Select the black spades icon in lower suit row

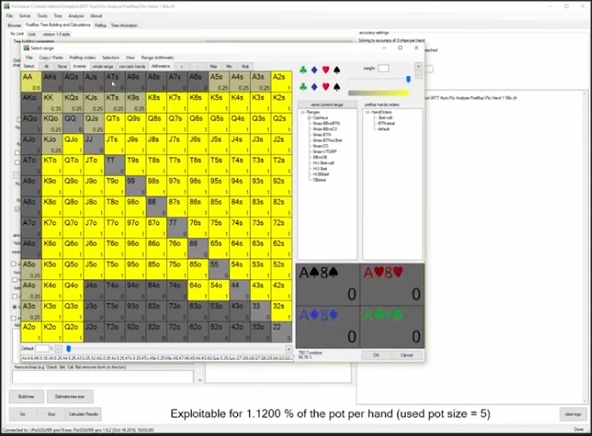(x=337, y=87)
